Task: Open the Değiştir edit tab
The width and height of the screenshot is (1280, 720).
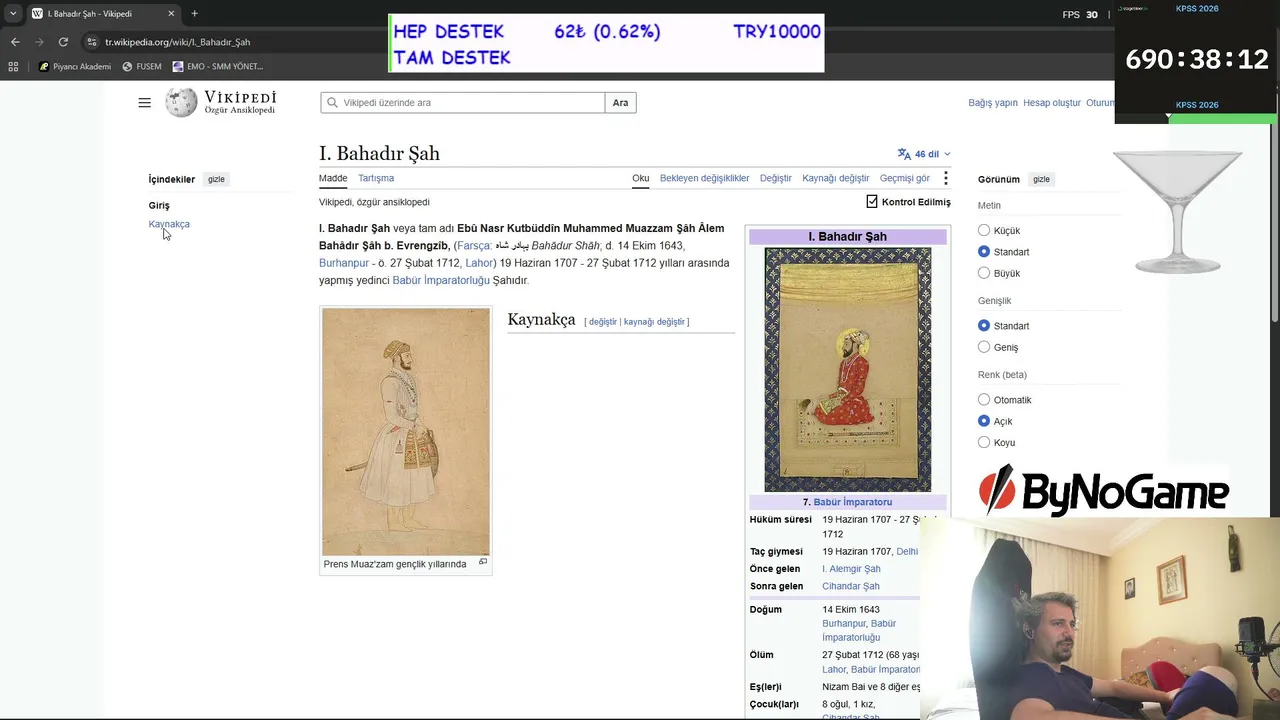Action: coord(776,178)
